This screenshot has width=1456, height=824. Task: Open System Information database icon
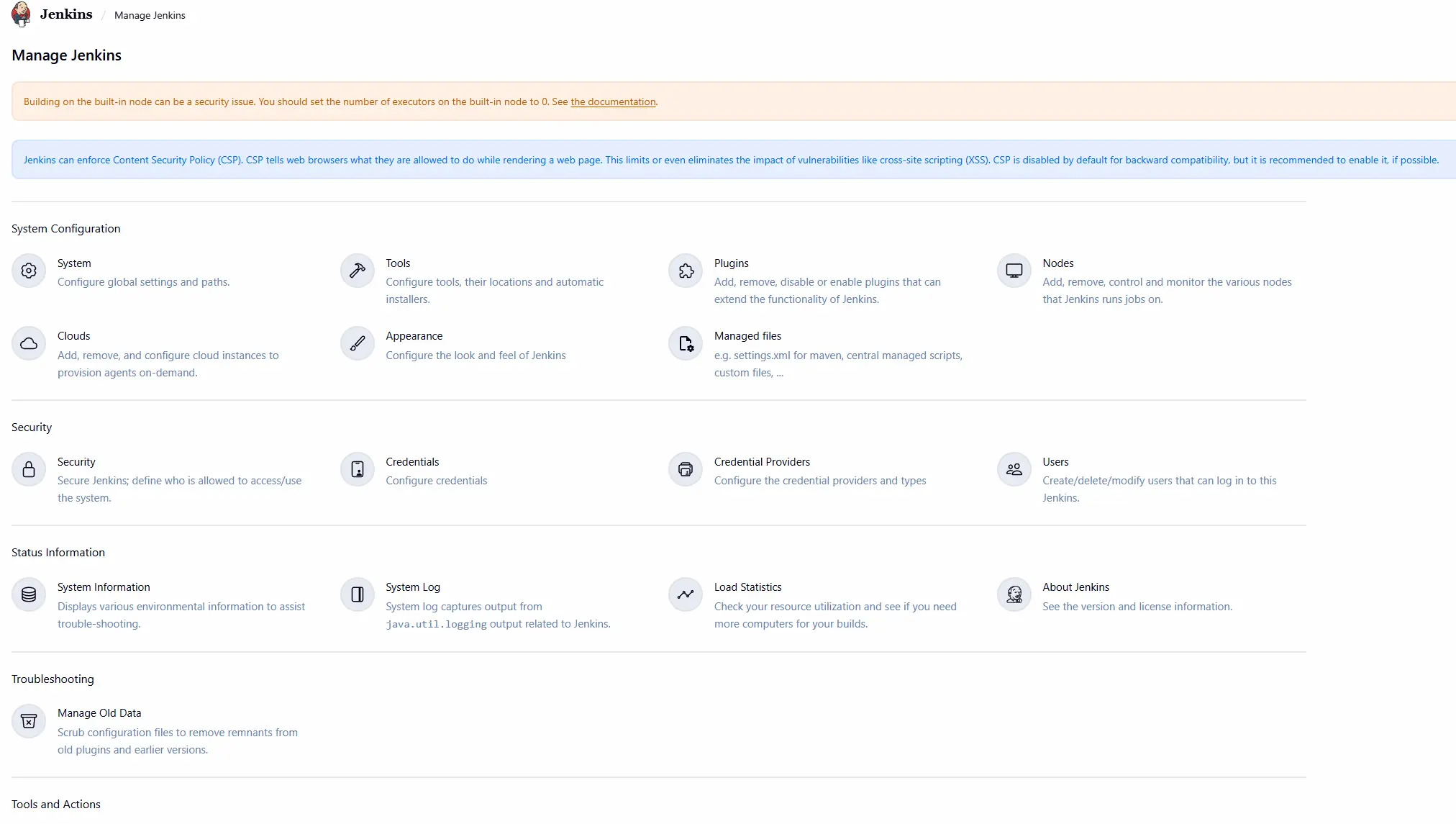pos(29,595)
